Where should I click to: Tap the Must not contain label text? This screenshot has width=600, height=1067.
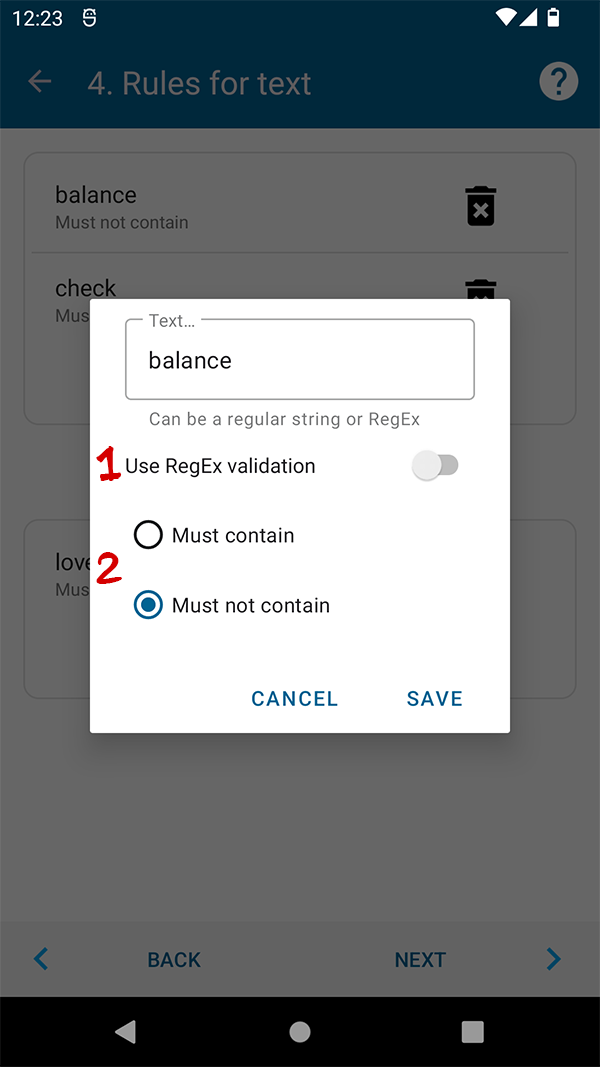(251, 605)
